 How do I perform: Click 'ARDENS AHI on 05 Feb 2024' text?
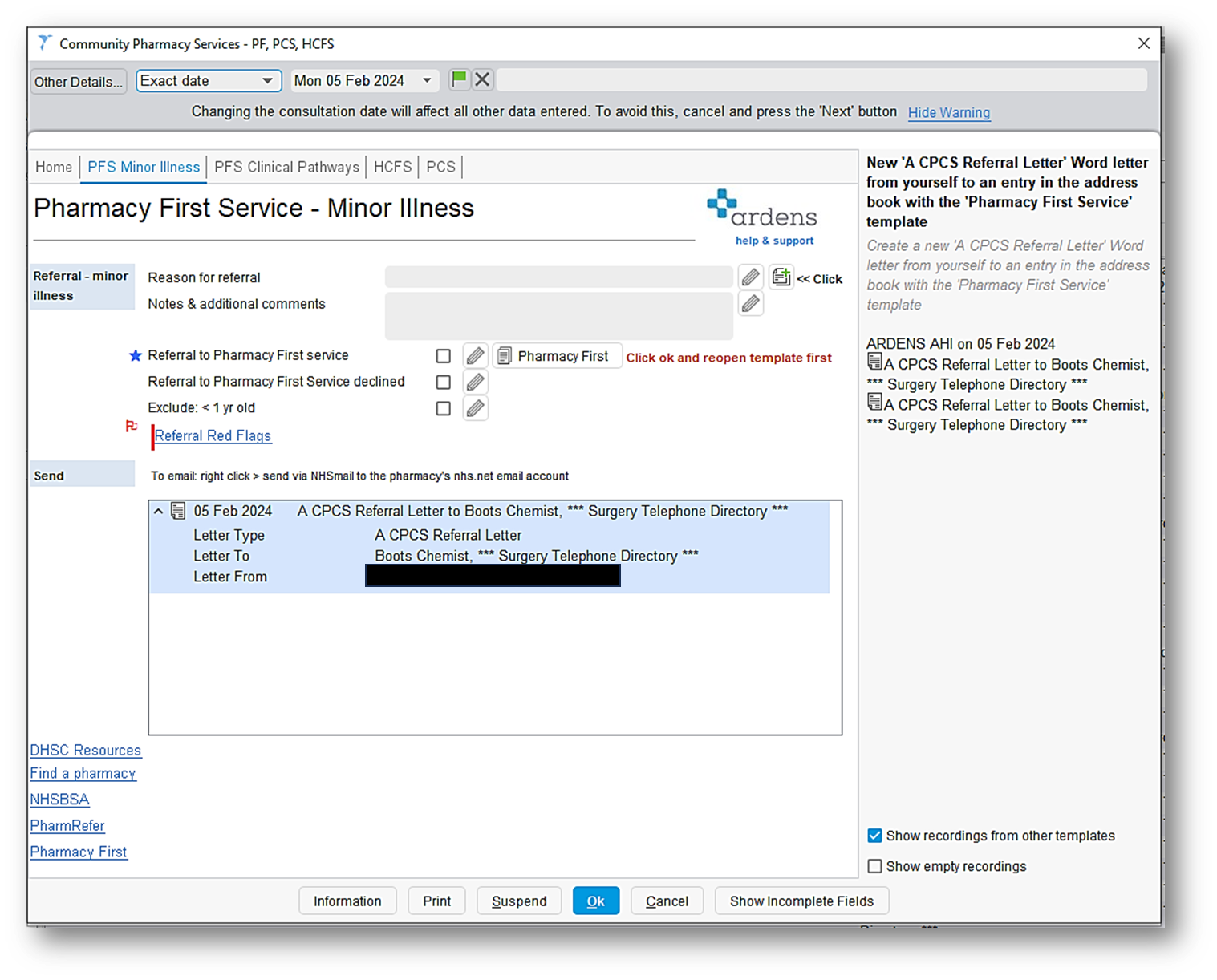pyautogui.click(x=960, y=343)
